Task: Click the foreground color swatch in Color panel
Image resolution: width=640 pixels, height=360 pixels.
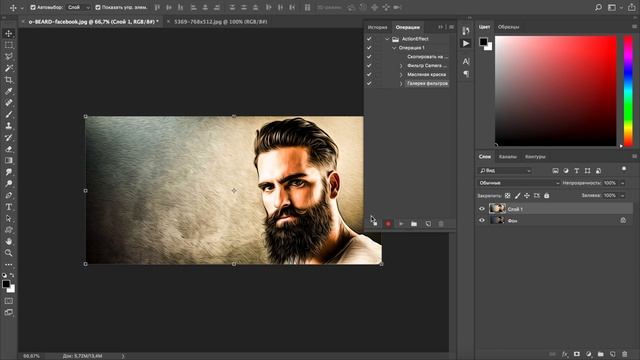Action: (x=483, y=41)
